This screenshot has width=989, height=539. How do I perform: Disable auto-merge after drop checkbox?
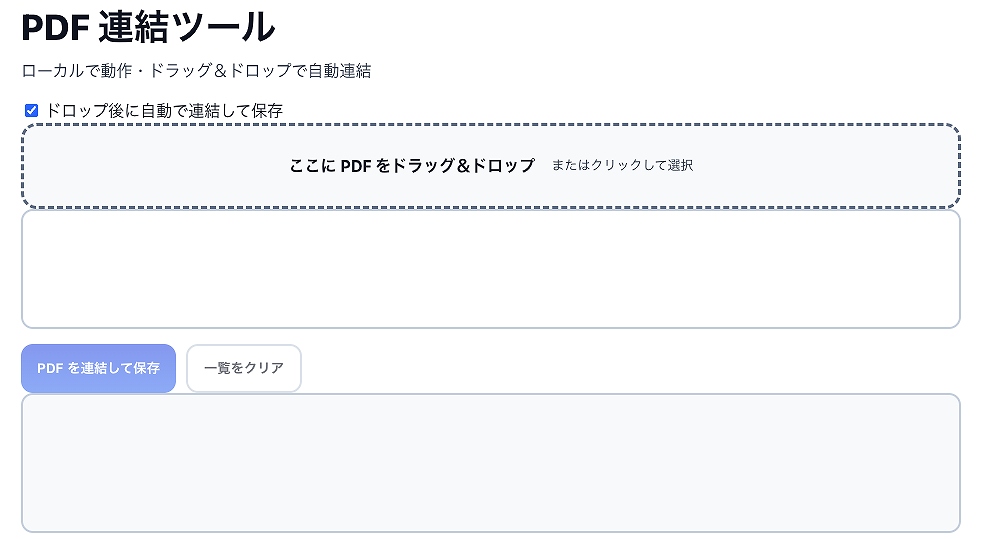coord(31,111)
